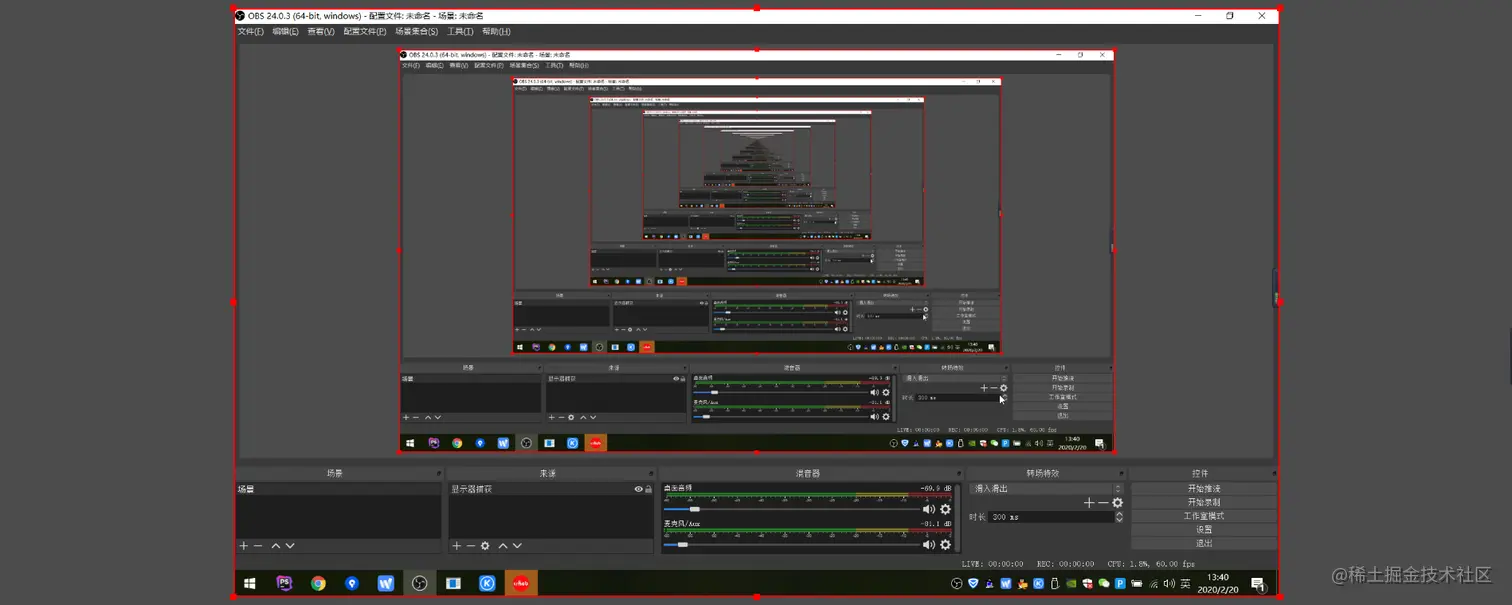The height and width of the screenshot is (605, 1512).
Task: Open notification center in system tray
Action: [1258, 584]
